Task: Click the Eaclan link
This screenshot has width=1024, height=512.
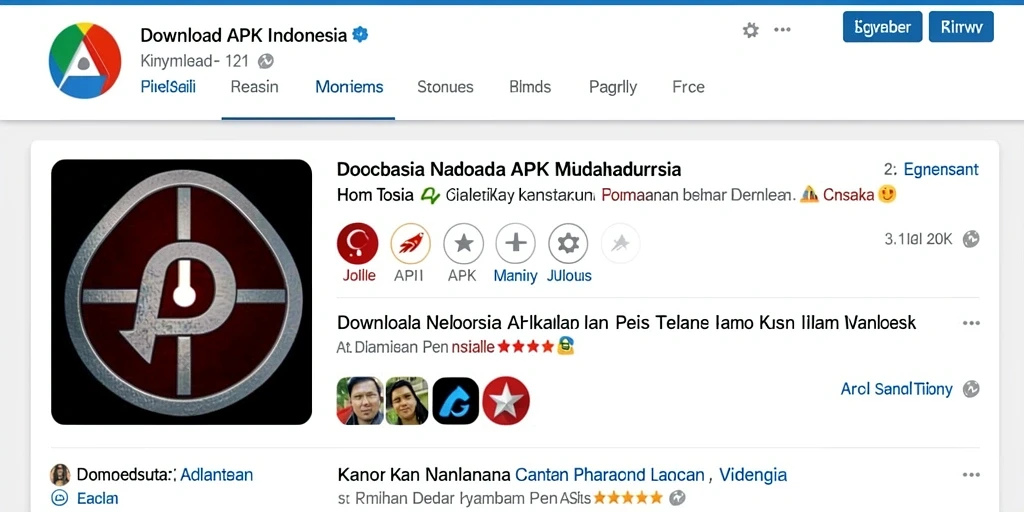Action: click(98, 499)
